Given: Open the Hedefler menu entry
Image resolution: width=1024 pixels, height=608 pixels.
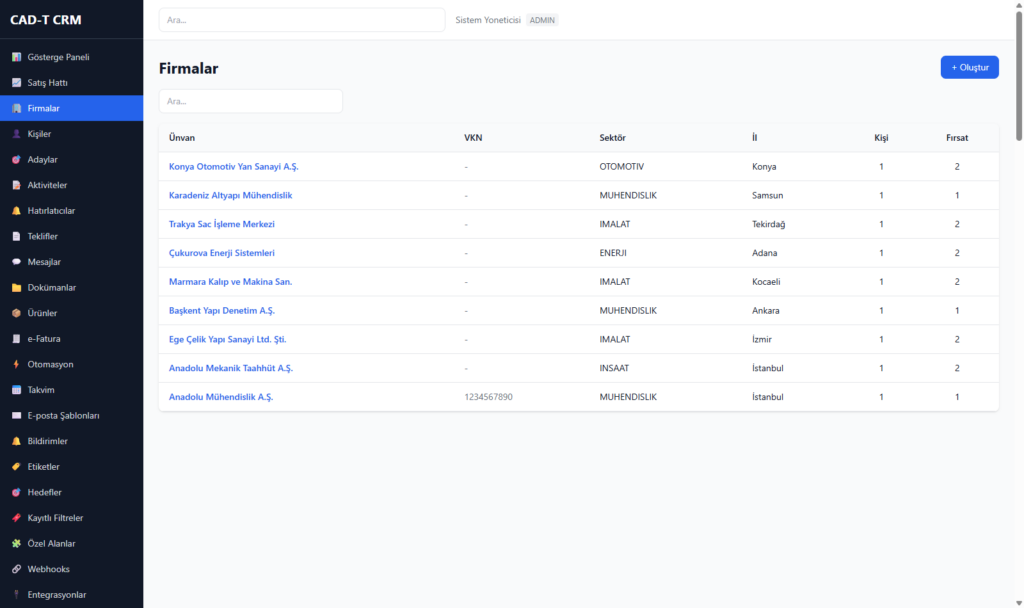Looking at the screenshot, I should (x=71, y=492).
